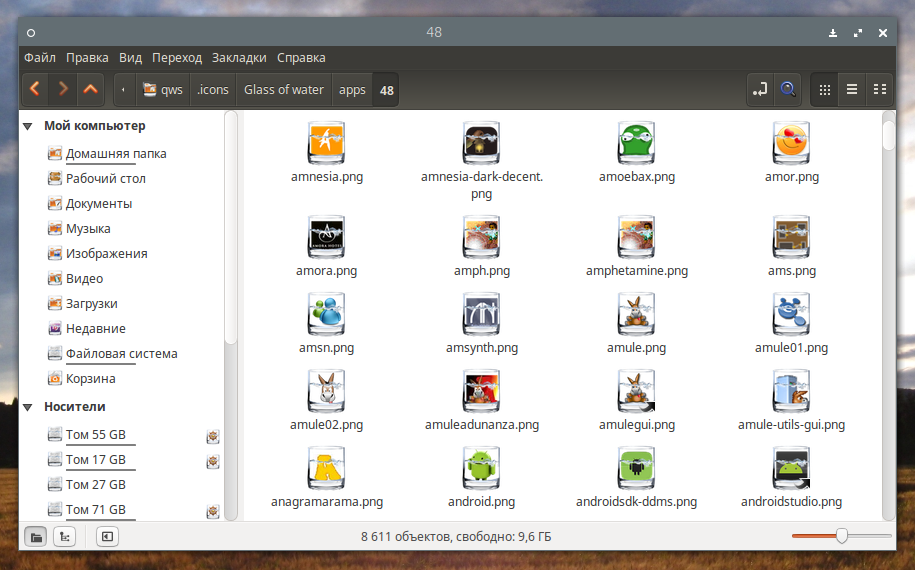The image size is (915, 570).
Task: Open Документы in the sidebar
Action: pos(99,204)
